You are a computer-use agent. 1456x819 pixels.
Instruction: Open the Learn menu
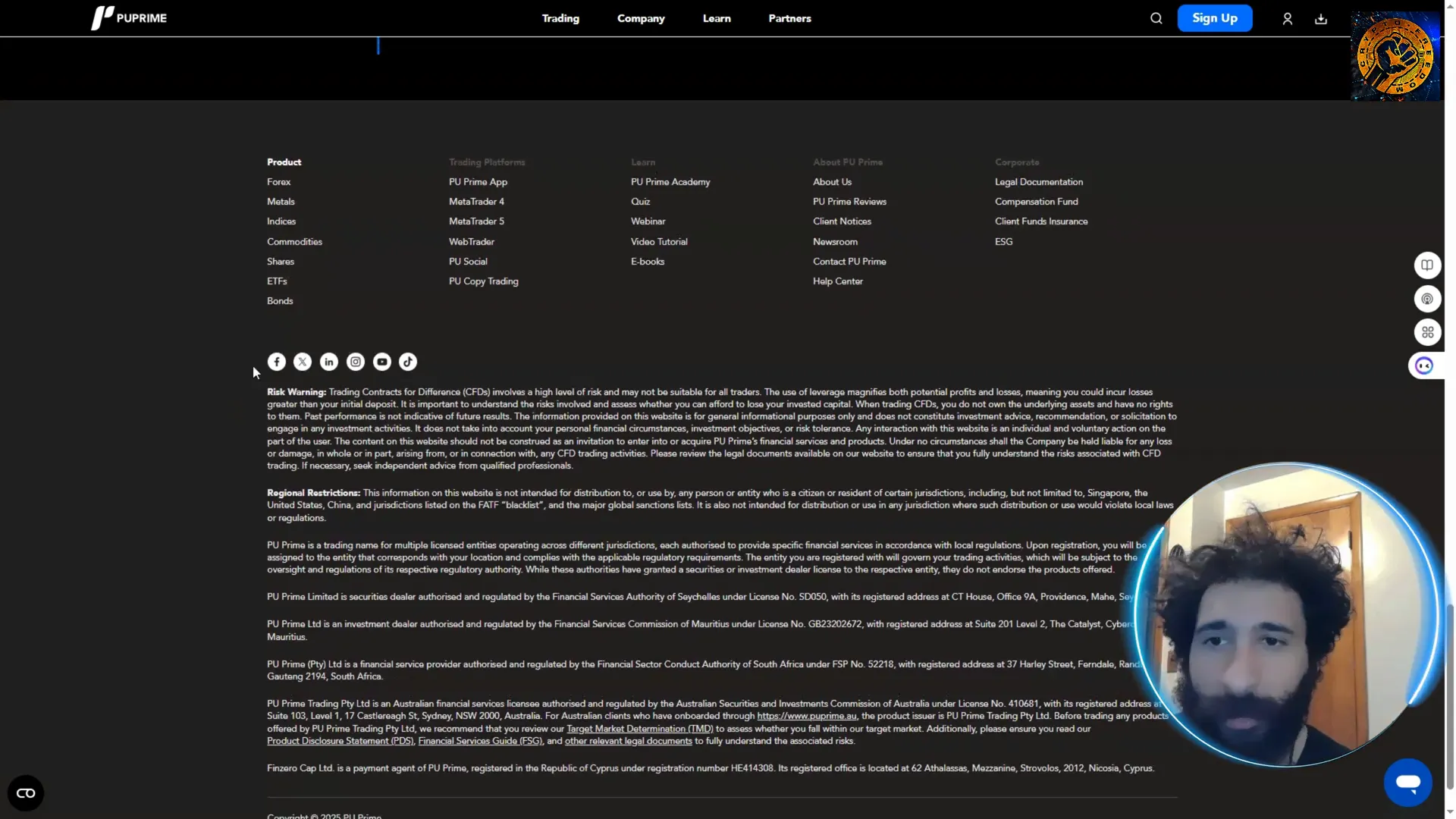click(717, 18)
